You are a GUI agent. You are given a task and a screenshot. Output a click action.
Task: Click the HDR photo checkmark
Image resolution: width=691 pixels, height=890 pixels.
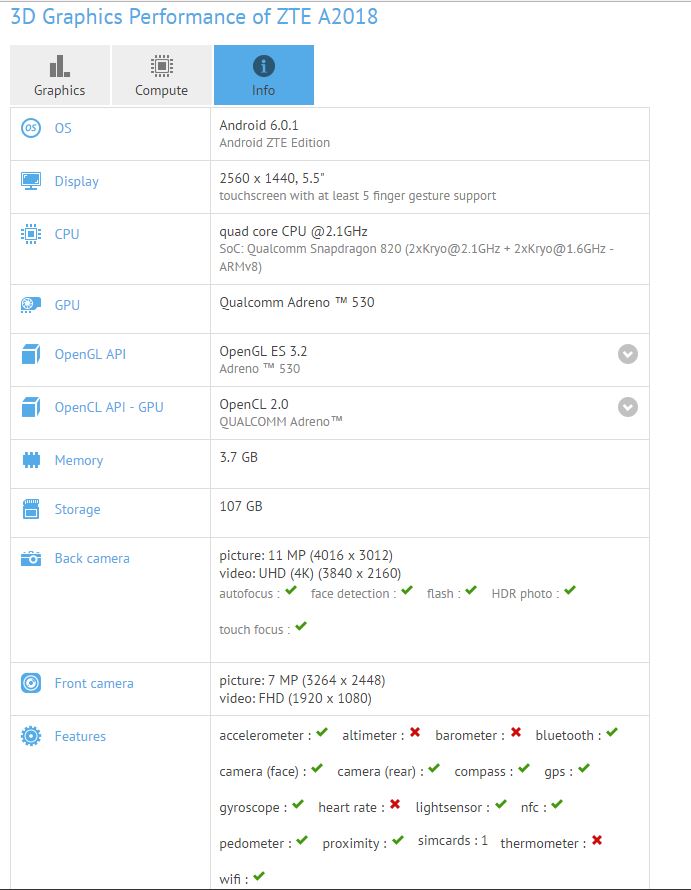[570, 591]
